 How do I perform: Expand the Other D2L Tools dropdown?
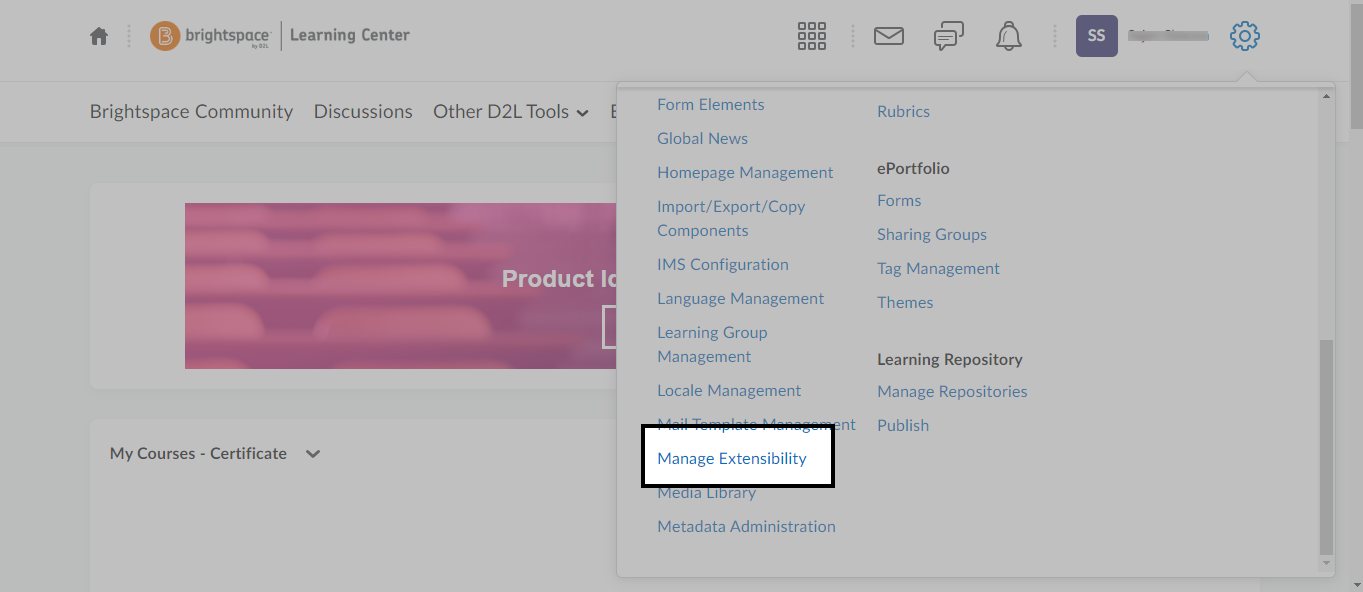pos(510,111)
